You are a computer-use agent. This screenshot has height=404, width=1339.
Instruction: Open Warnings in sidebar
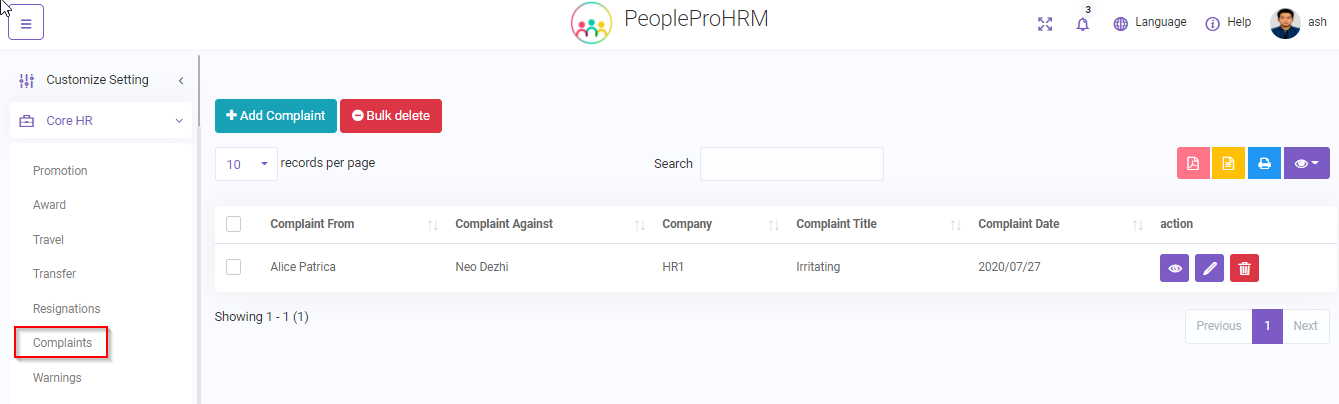pyautogui.click(x=57, y=378)
